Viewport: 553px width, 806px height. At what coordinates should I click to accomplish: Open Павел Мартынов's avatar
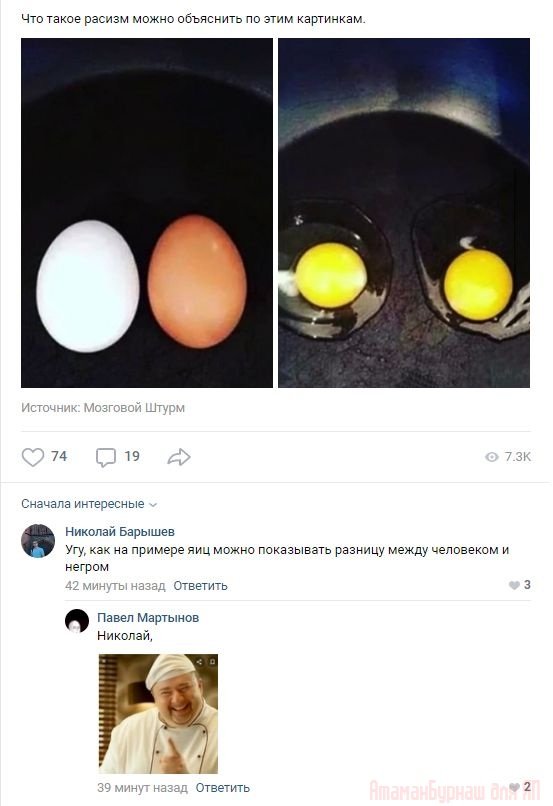pos(77,620)
